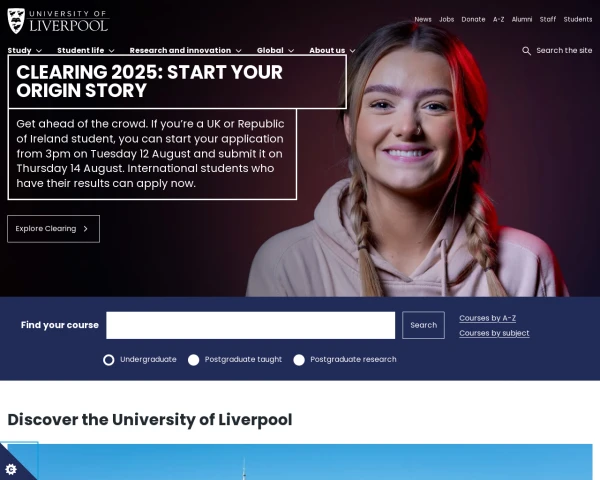Image resolution: width=600 pixels, height=480 pixels.
Task: Open the News link
Action: pyautogui.click(x=423, y=20)
